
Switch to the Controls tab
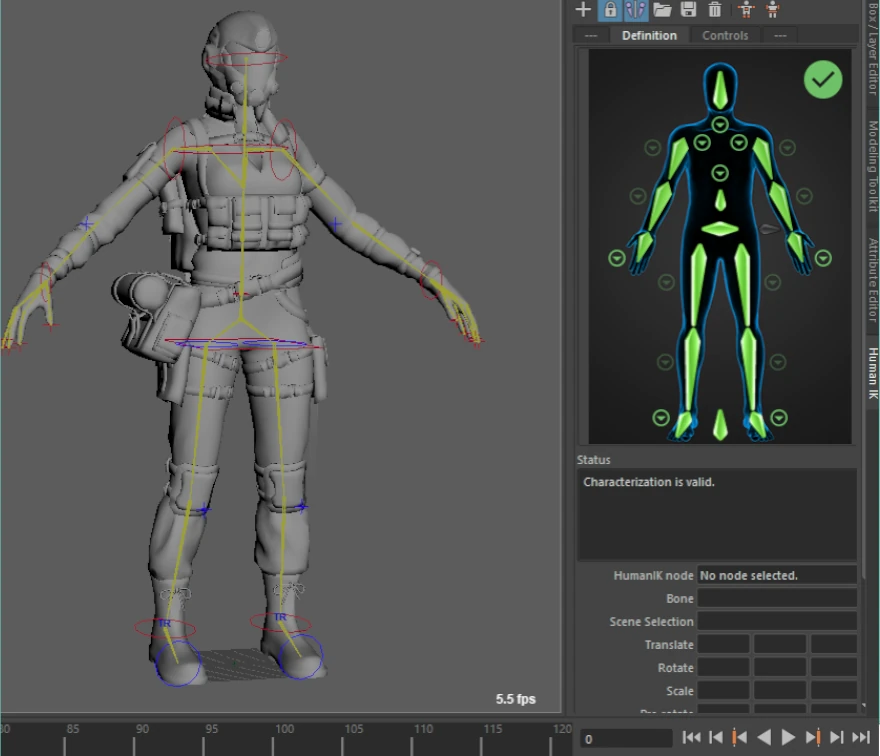click(725, 35)
